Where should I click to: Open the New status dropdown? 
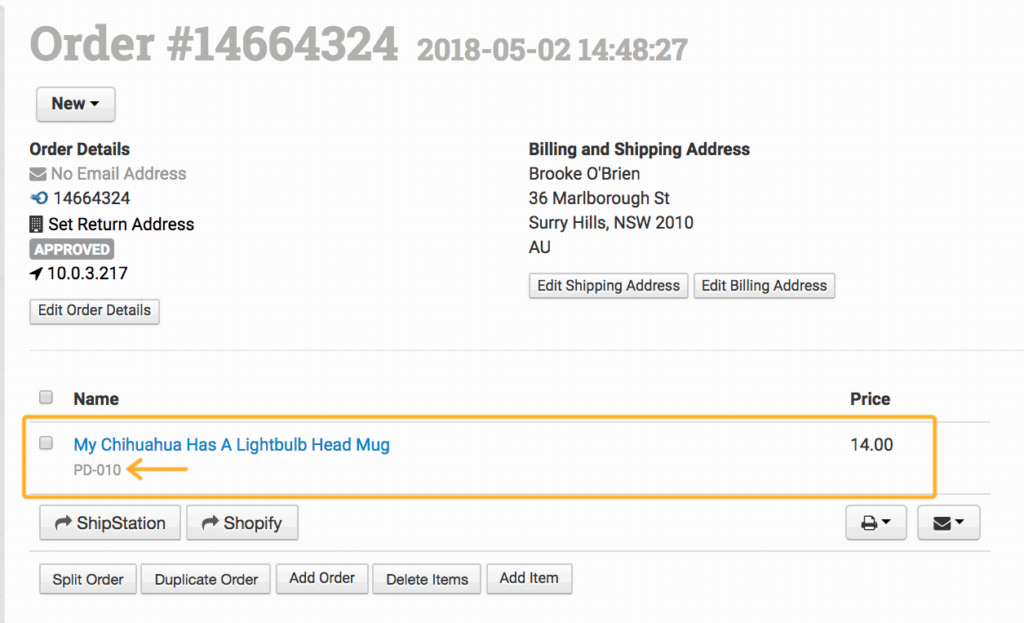click(75, 104)
